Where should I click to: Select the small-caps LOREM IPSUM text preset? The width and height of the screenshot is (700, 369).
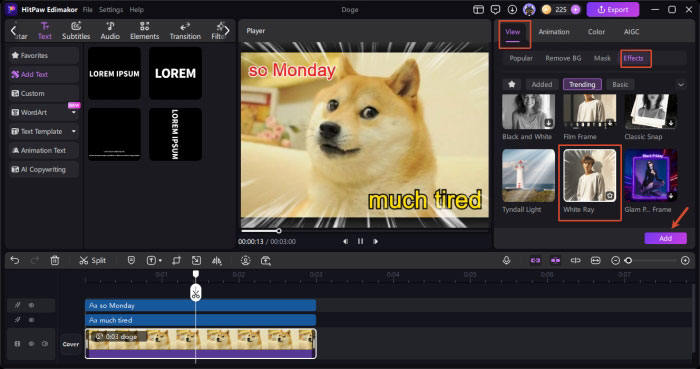click(114, 74)
